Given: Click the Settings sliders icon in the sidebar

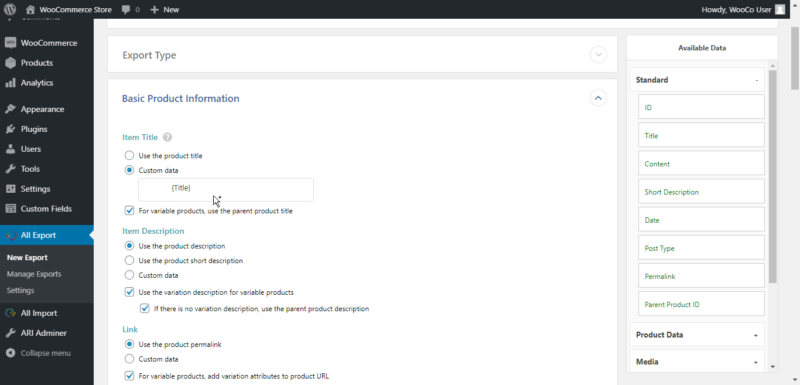Looking at the screenshot, I should (11, 189).
